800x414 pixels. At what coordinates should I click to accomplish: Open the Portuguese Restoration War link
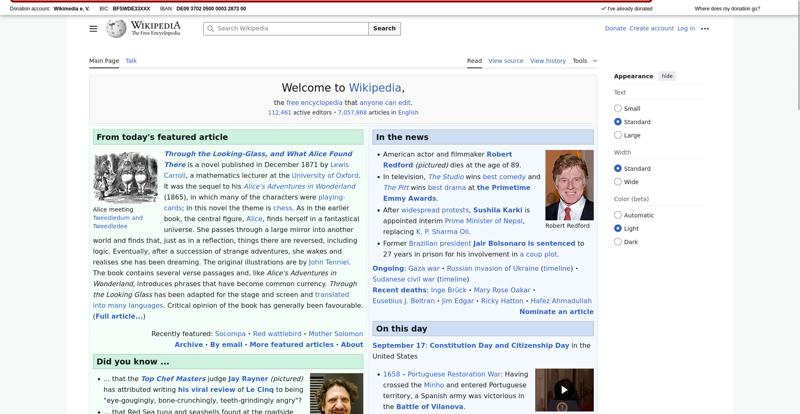pos(454,374)
